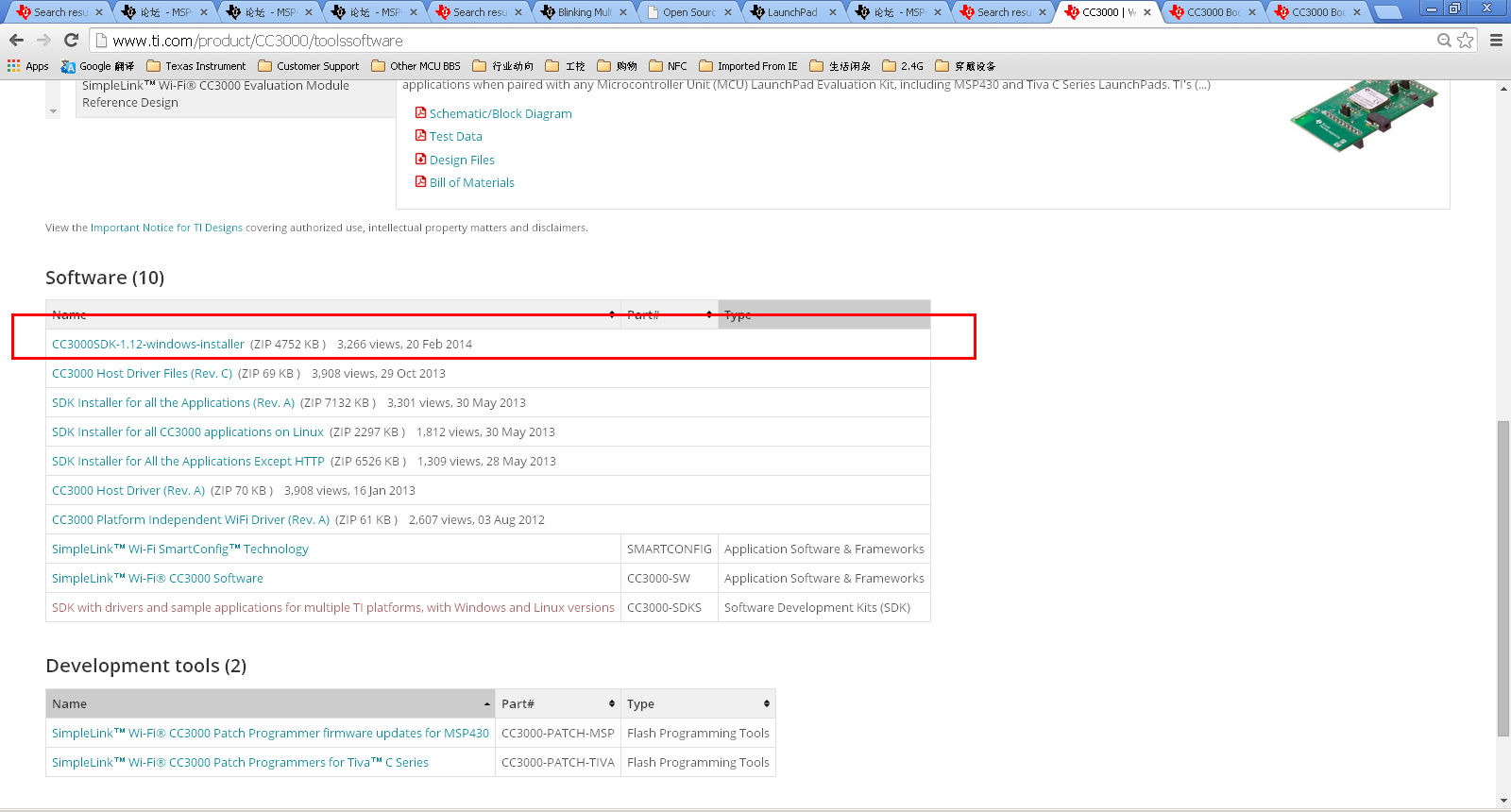This screenshot has height=812, width=1511.
Task: Open the Google 翻译 bookmark
Action: click(98, 66)
